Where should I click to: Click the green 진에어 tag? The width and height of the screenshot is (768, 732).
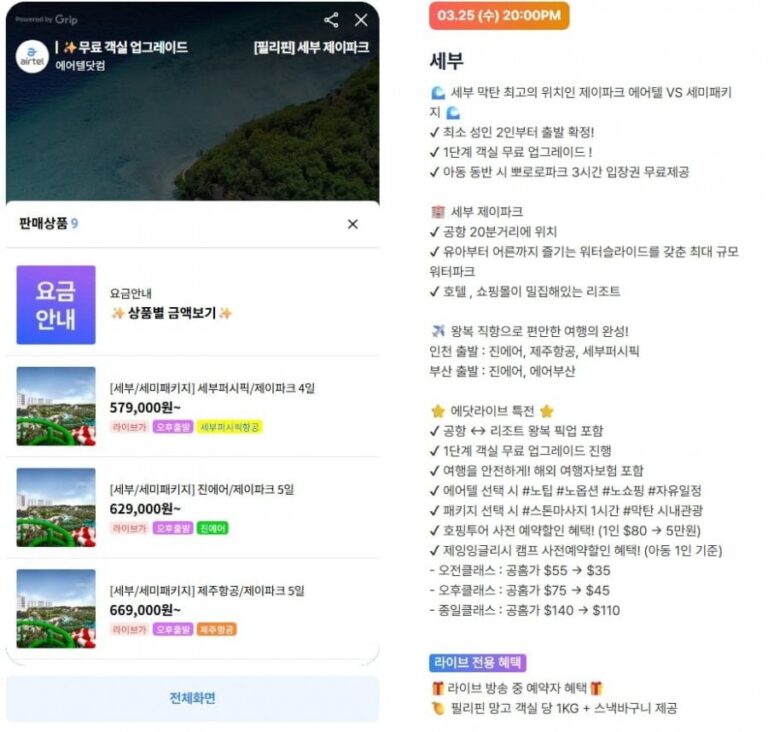[213, 529]
